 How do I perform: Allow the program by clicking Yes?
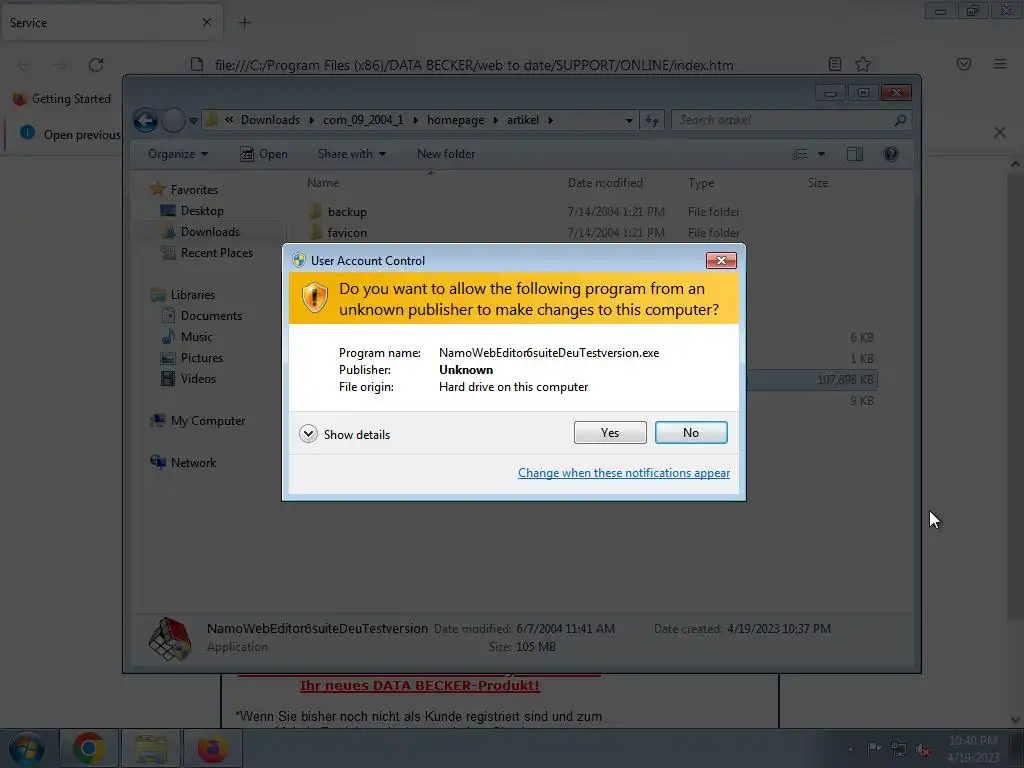coord(609,432)
